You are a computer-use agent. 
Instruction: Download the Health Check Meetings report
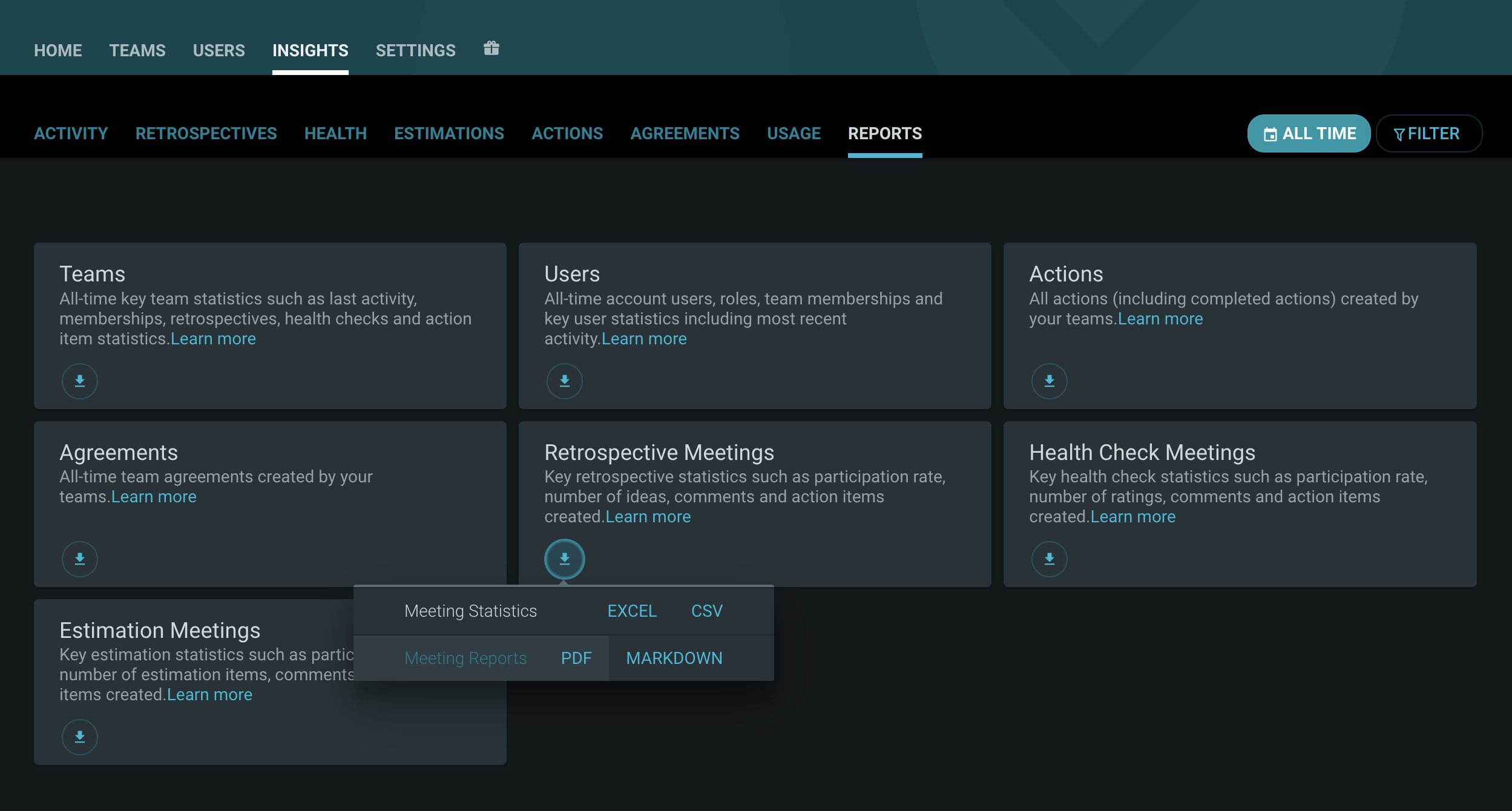[1049, 559]
